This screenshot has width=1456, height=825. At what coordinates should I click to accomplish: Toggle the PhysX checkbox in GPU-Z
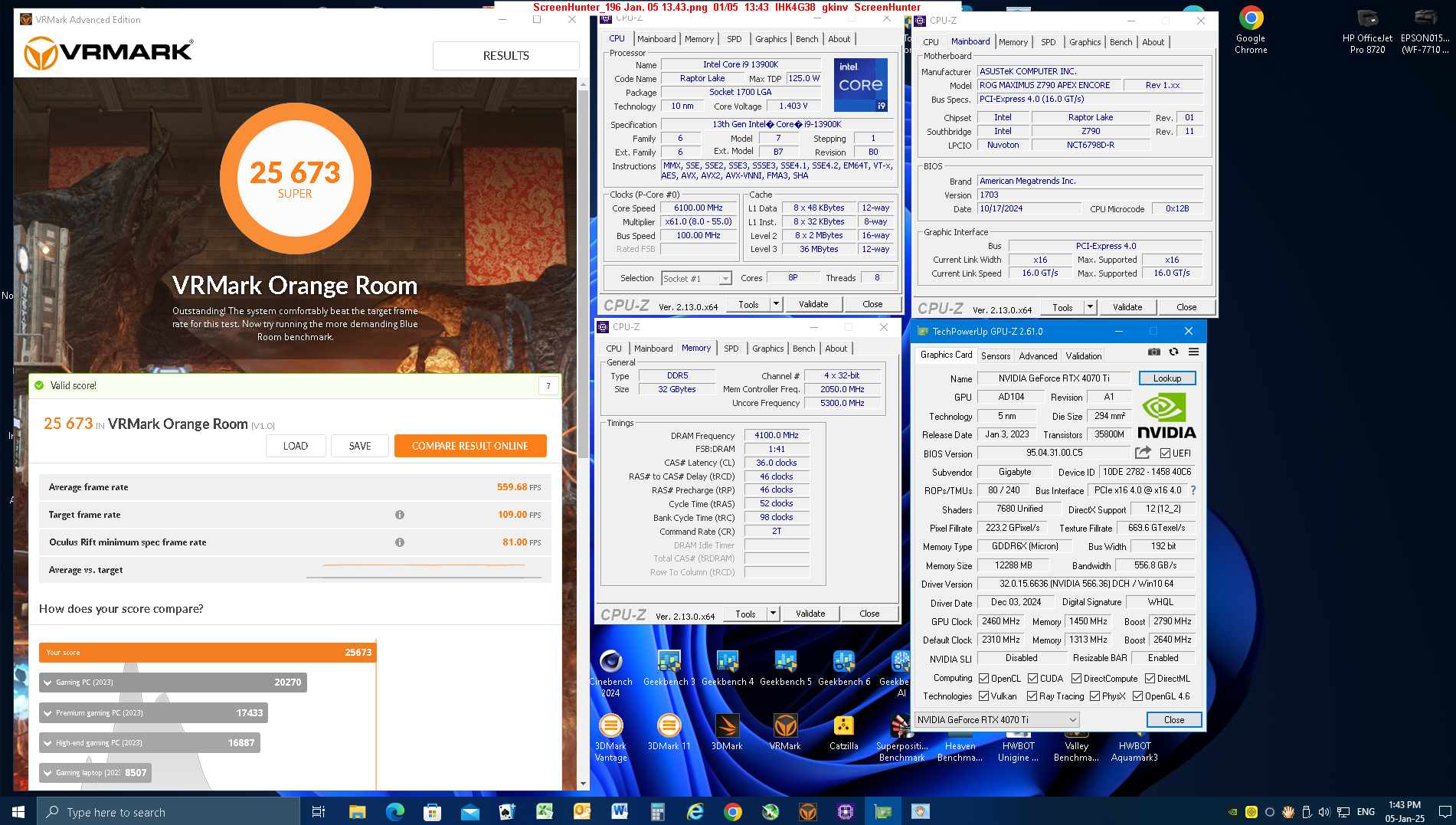click(1094, 696)
